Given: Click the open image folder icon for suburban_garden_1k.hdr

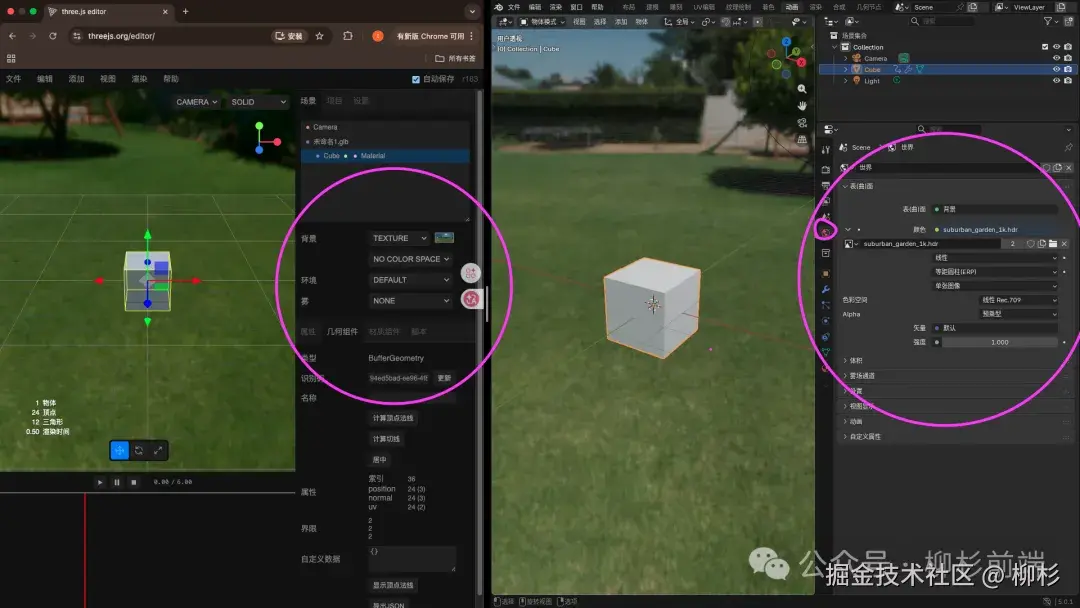Looking at the screenshot, I should pyautogui.click(x=1052, y=244).
